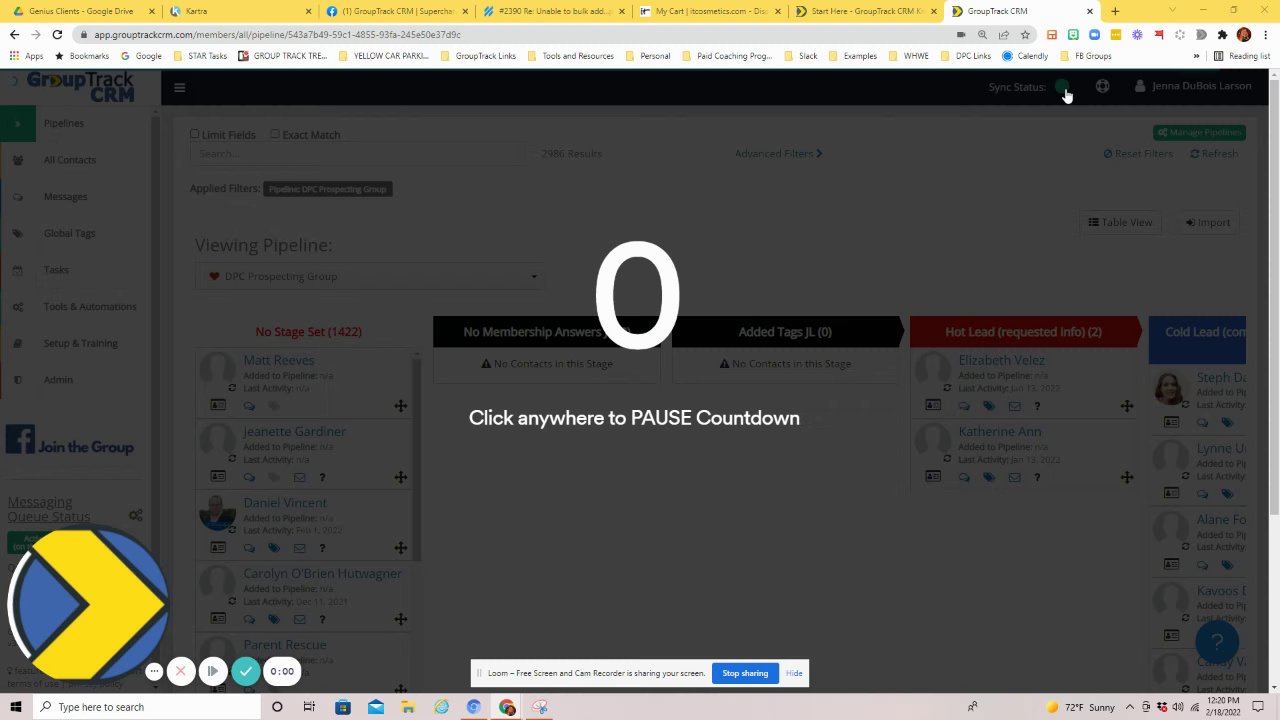The image size is (1280, 720).
Task: Click Elizabeth Velez move arrows icon
Action: (1127, 406)
